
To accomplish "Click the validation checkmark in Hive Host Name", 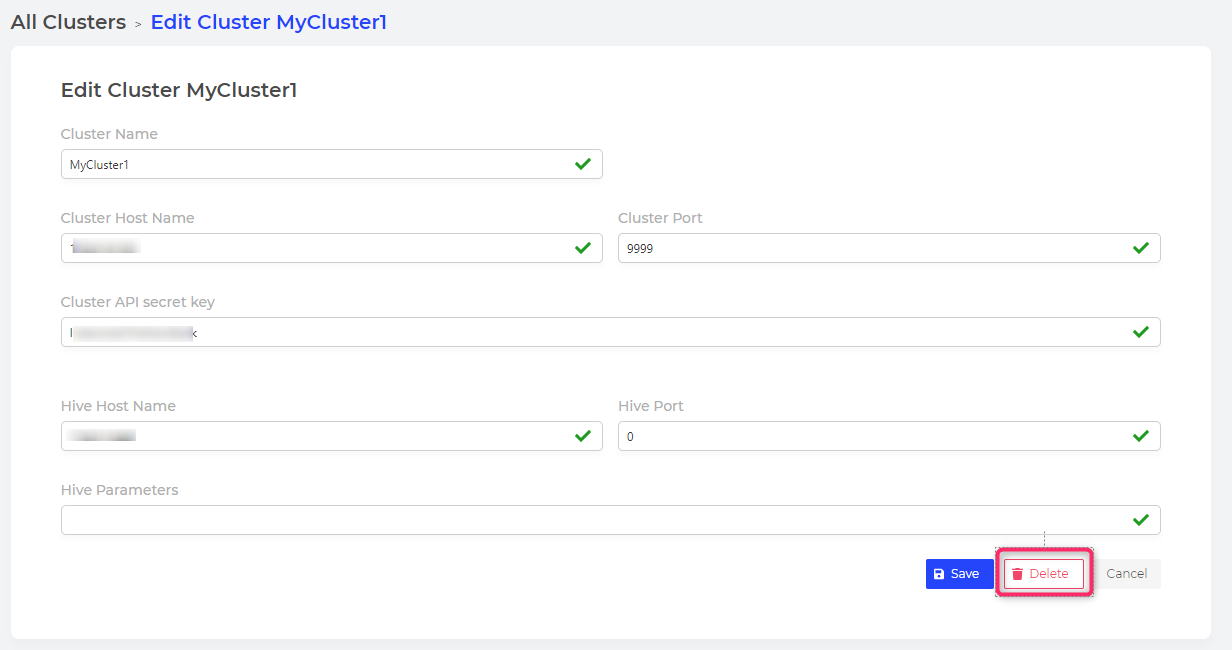I will point(583,436).
